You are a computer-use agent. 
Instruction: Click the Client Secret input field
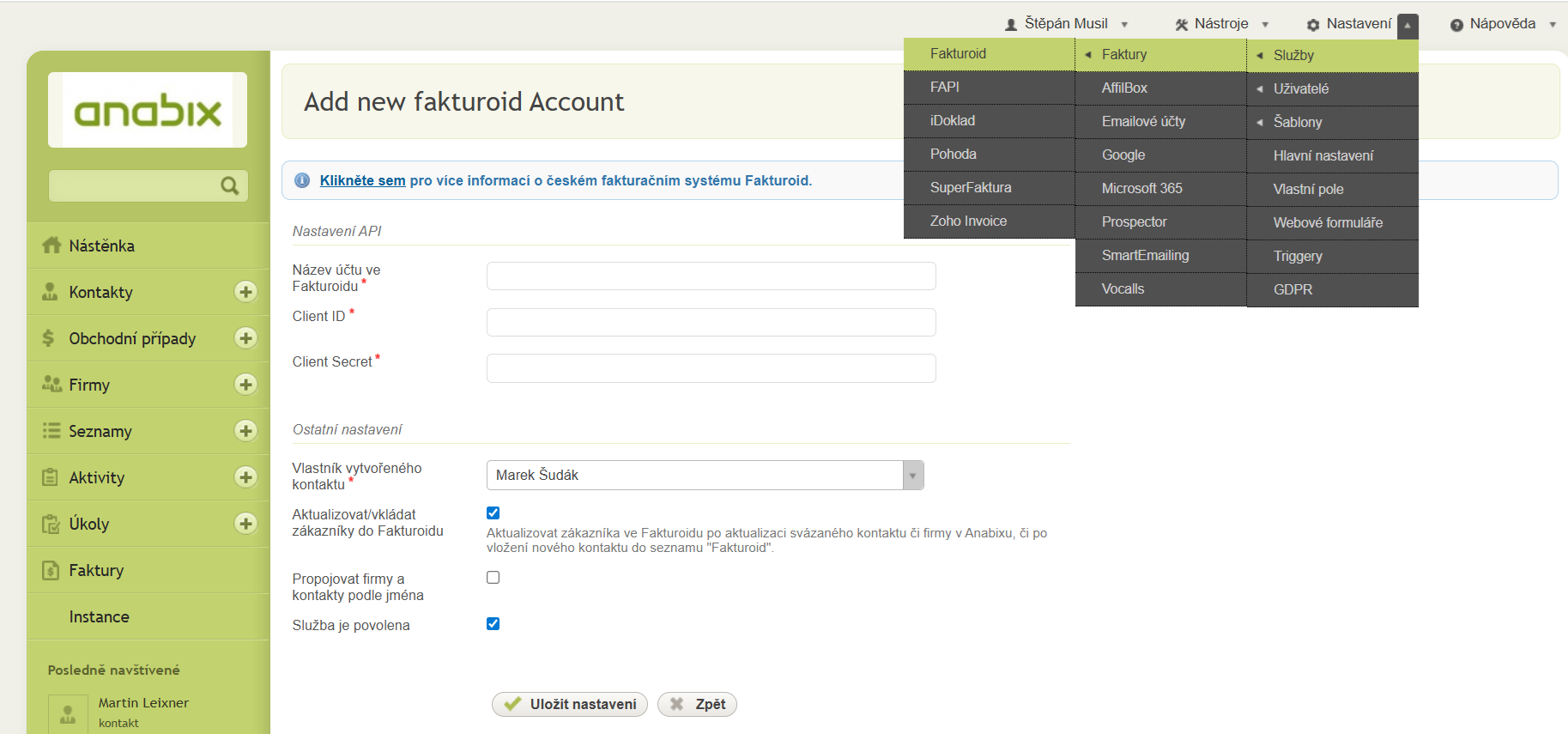pyautogui.click(x=711, y=368)
